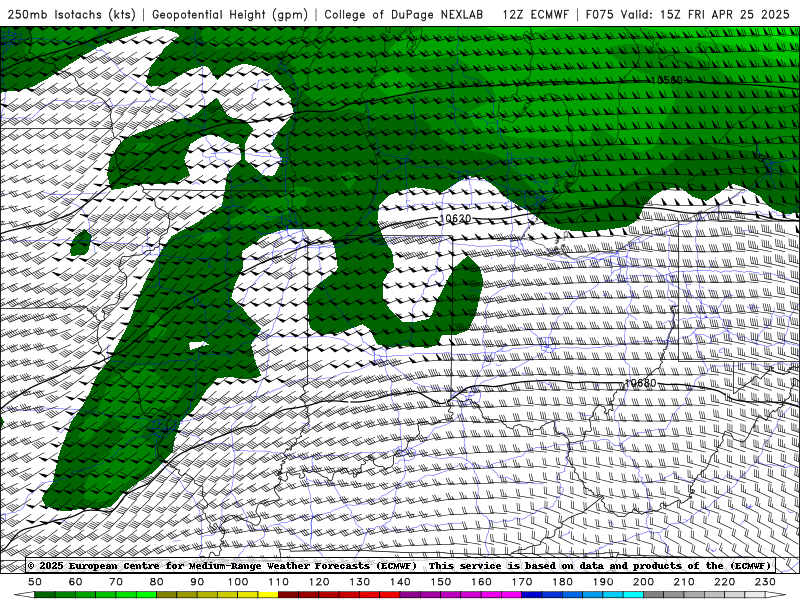800x600 pixels.
Task: Select the "College of DuPage NEXLAB" header text
Action: point(404,14)
